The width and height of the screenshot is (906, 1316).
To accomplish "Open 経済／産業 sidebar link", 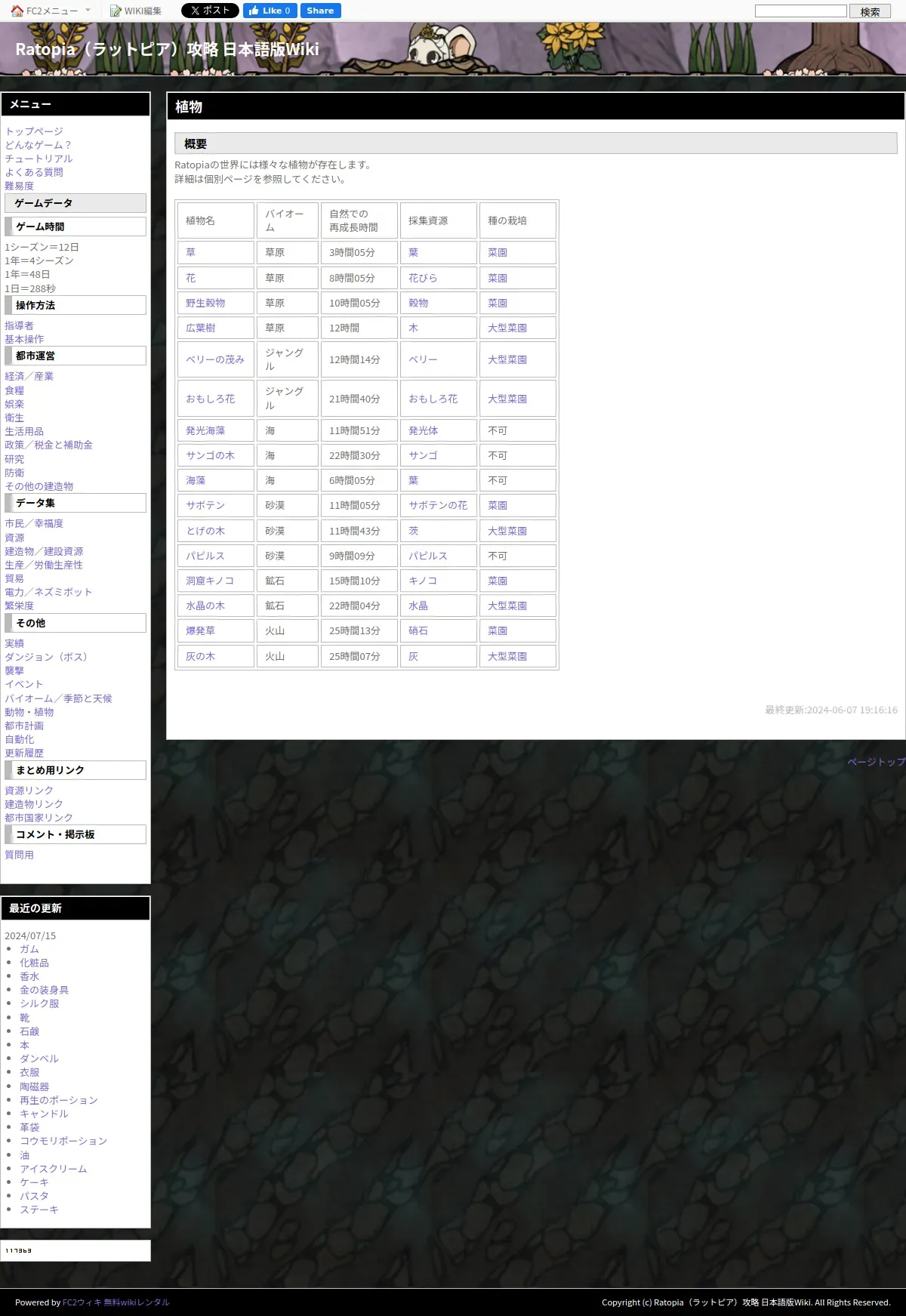I will click(x=29, y=376).
